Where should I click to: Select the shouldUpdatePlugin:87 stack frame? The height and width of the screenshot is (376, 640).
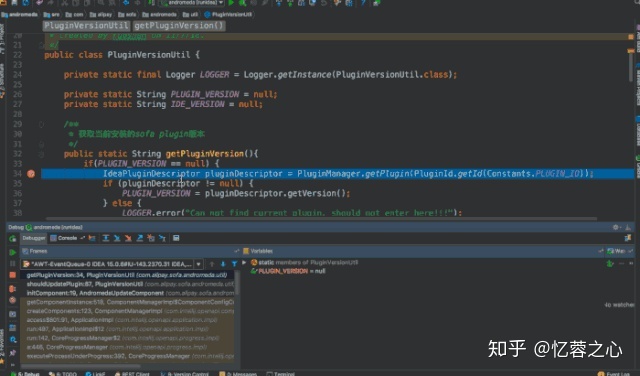click(x=127, y=284)
